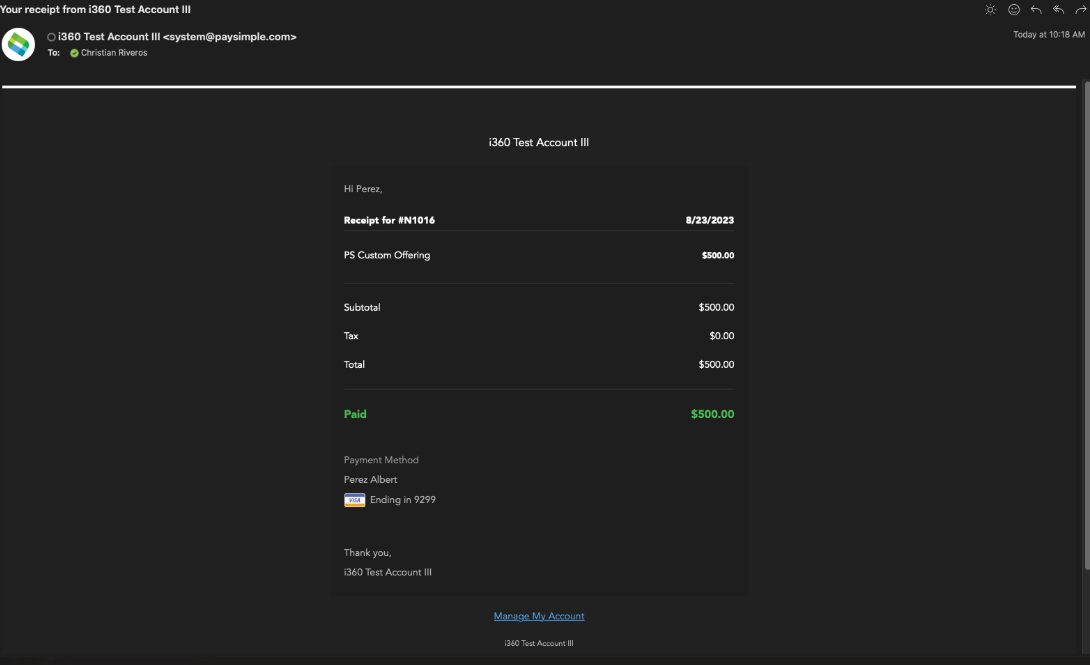This screenshot has width=1090, height=665.
Task: Select the email subject line text
Action: 95,10
